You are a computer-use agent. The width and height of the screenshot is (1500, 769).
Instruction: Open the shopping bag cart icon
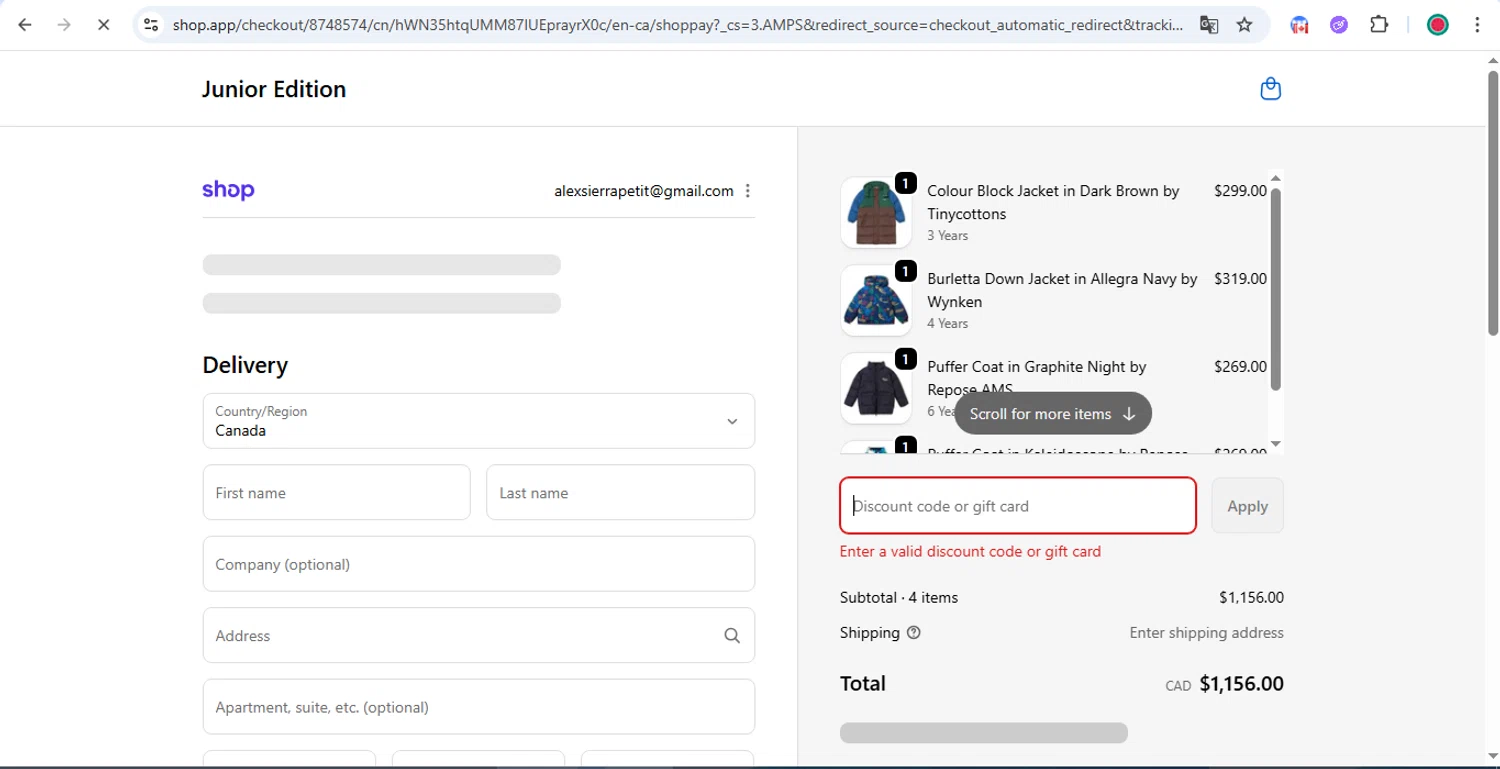click(1270, 89)
